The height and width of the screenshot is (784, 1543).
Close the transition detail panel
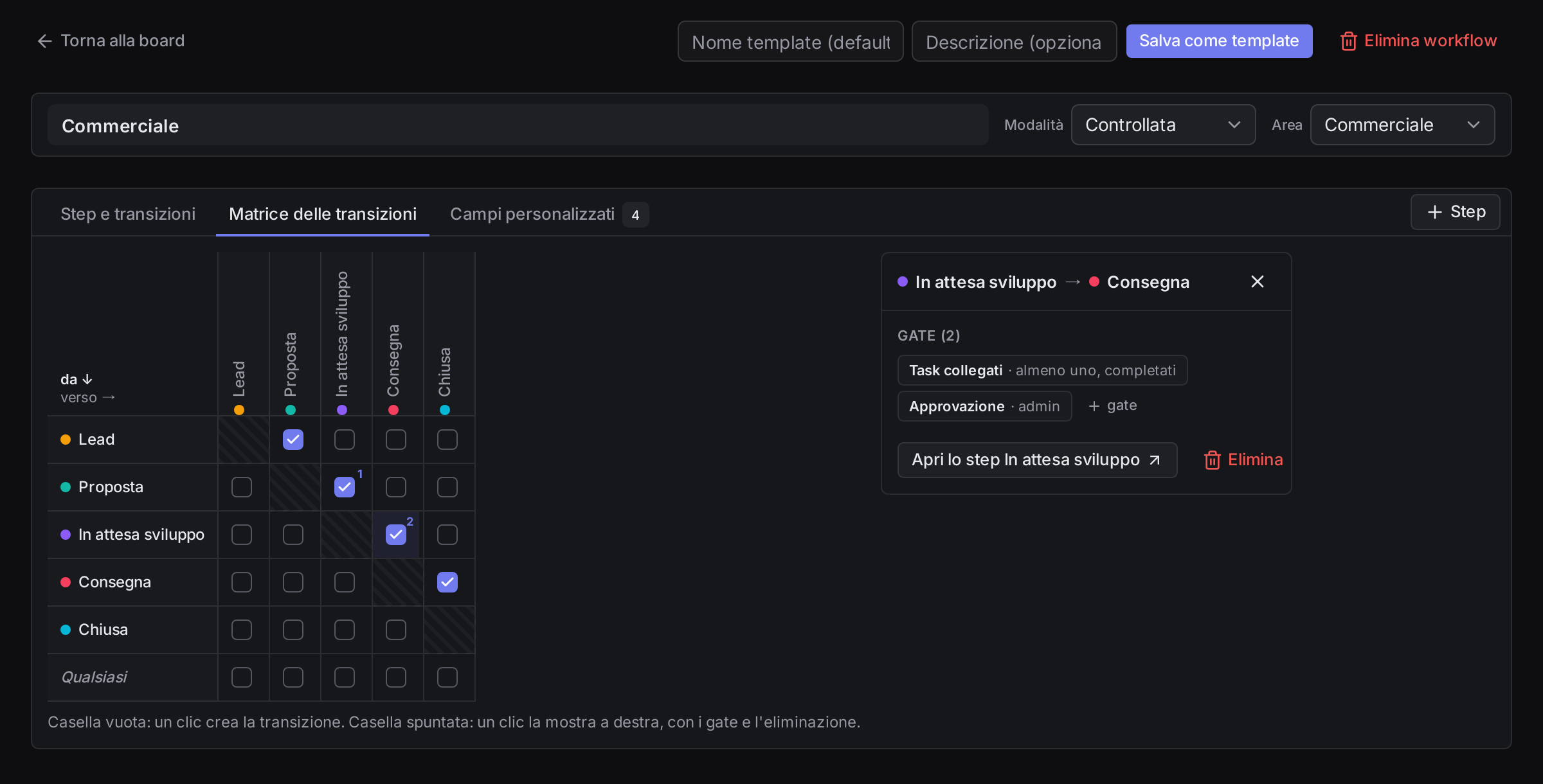point(1258,281)
